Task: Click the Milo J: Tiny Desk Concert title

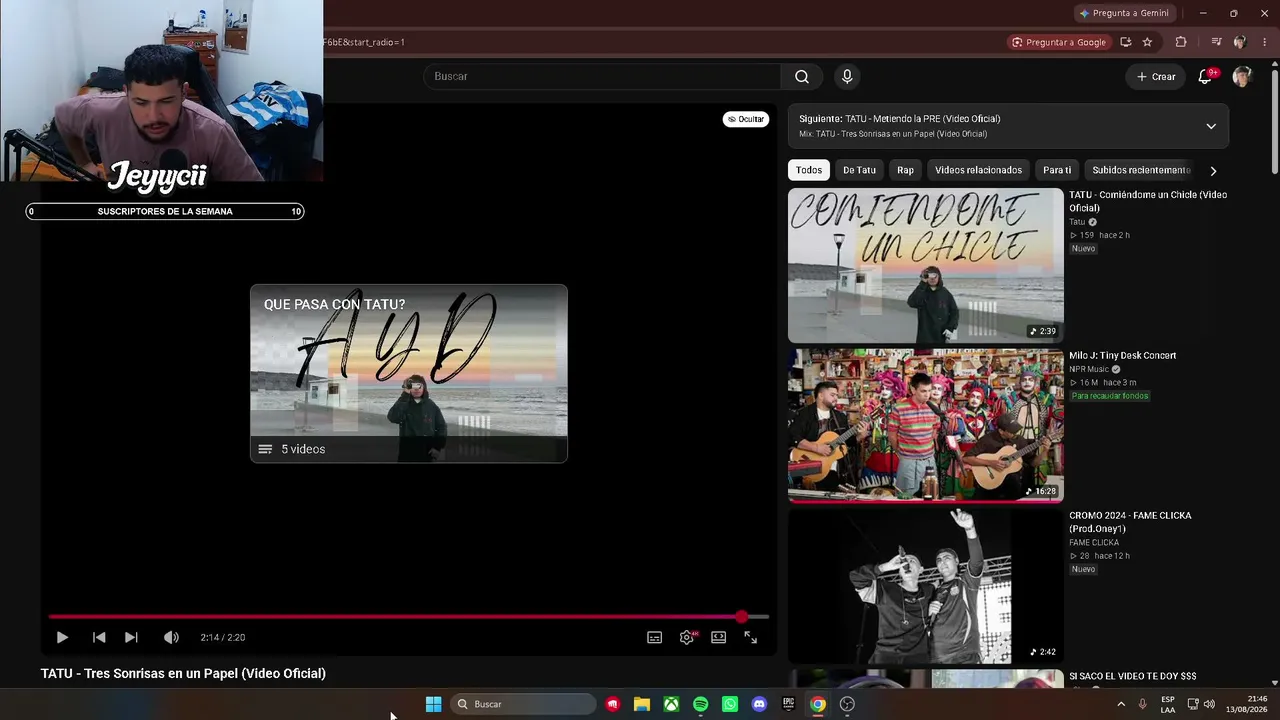Action: [x=1122, y=355]
